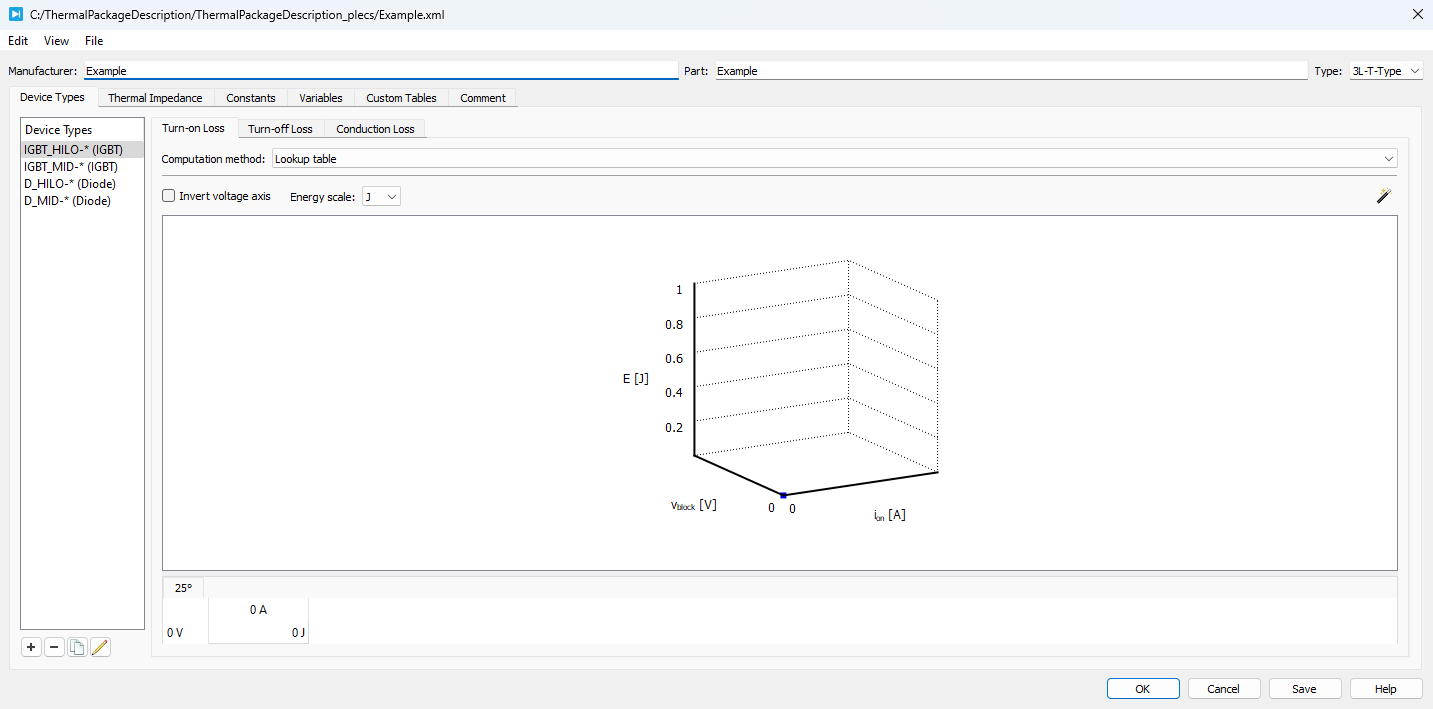Click the Save button

point(1304,689)
